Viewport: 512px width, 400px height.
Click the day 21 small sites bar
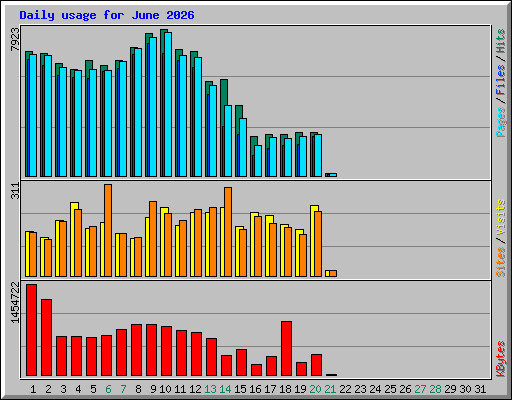333,273
